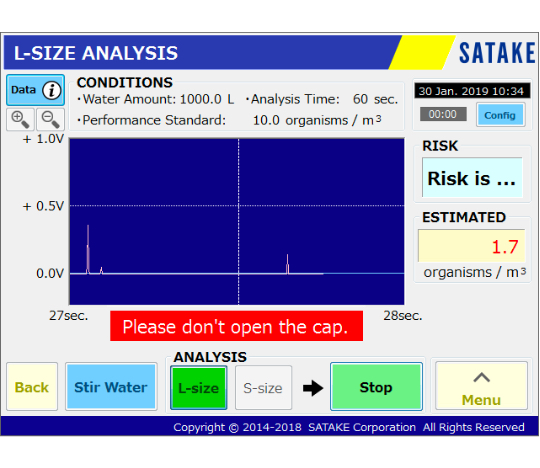Go Back to previous screen
Viewport: 540px width, 468px height.
[x=32, y=386]
